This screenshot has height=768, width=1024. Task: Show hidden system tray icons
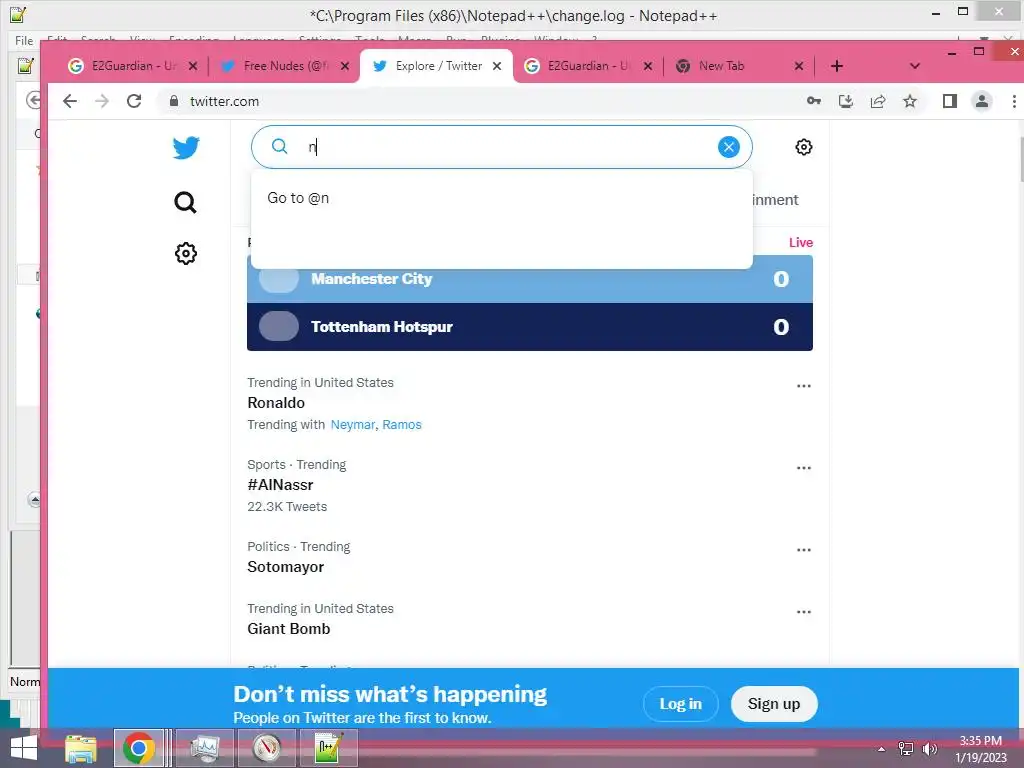pyautogui.click(x=881, y=749)
